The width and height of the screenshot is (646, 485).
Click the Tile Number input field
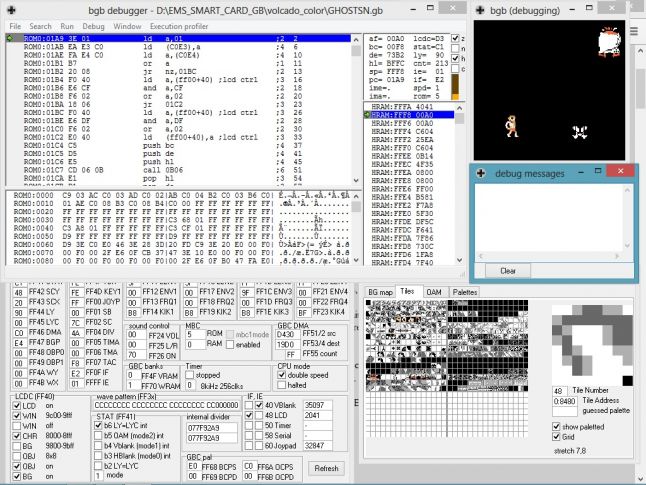coord(560,391)
